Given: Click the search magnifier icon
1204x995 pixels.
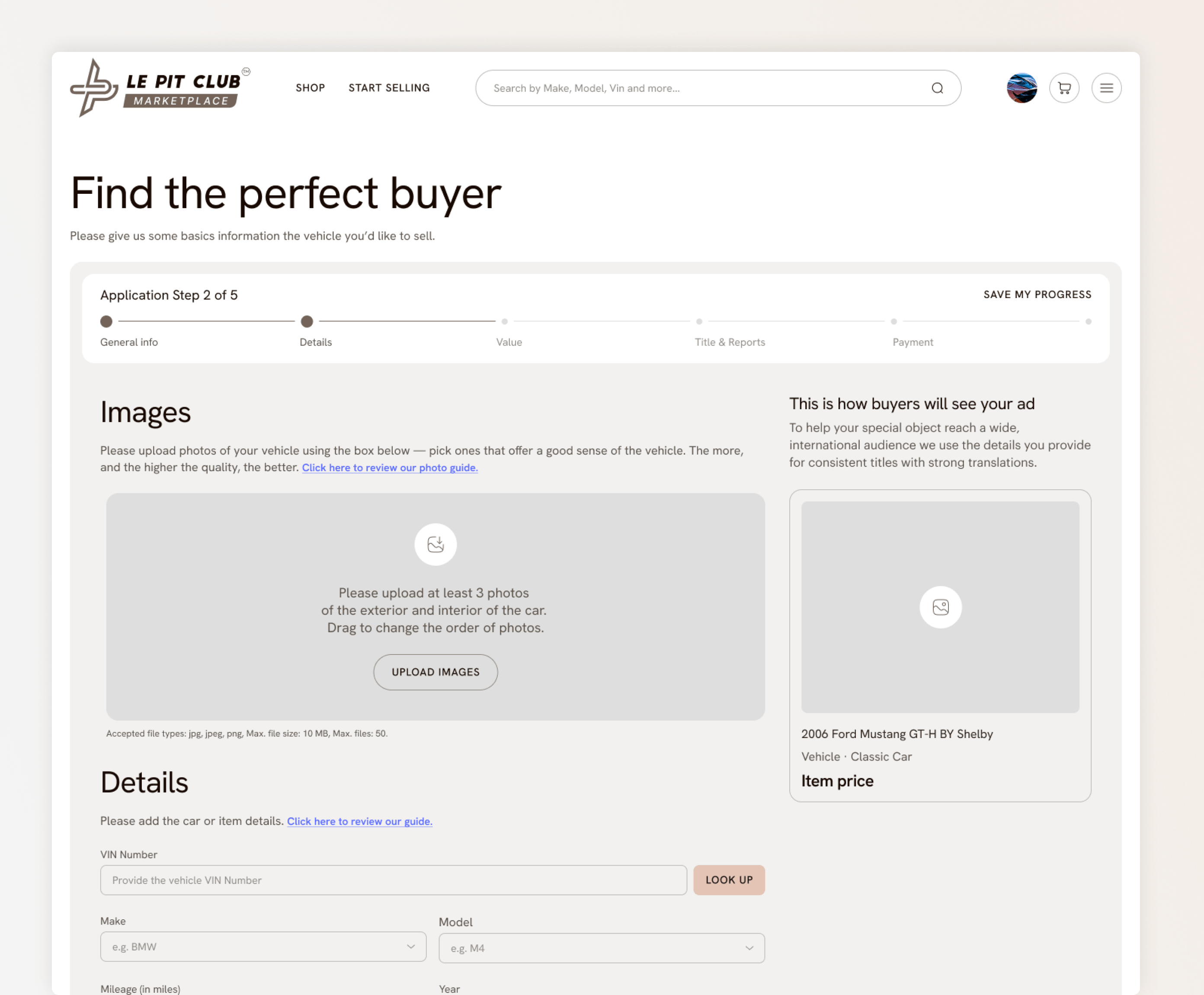Looking at the screenshot, I should 937,88.
